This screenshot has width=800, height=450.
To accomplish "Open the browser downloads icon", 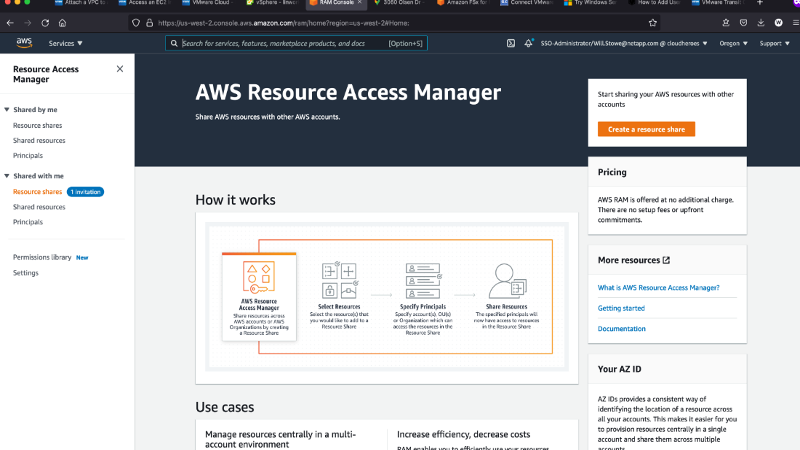I will [x=761, y=23].
